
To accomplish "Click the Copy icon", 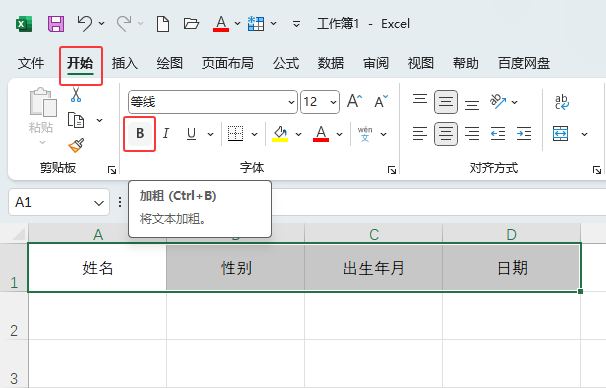I will [76, 120].
